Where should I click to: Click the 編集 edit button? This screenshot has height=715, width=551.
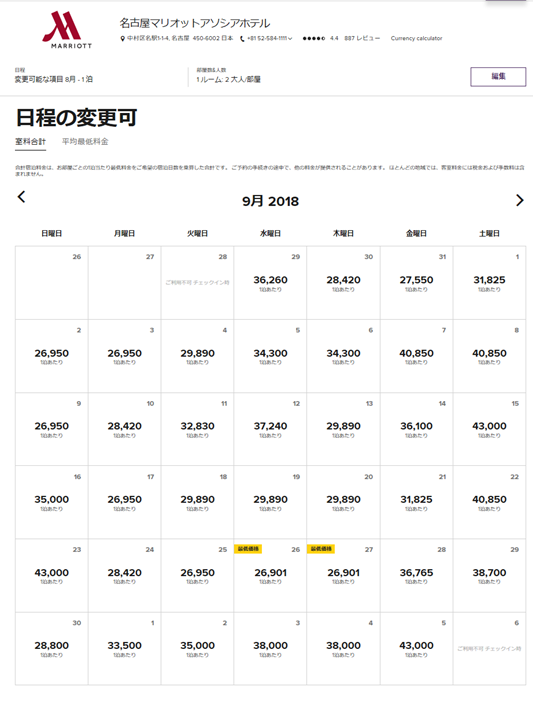498,77
